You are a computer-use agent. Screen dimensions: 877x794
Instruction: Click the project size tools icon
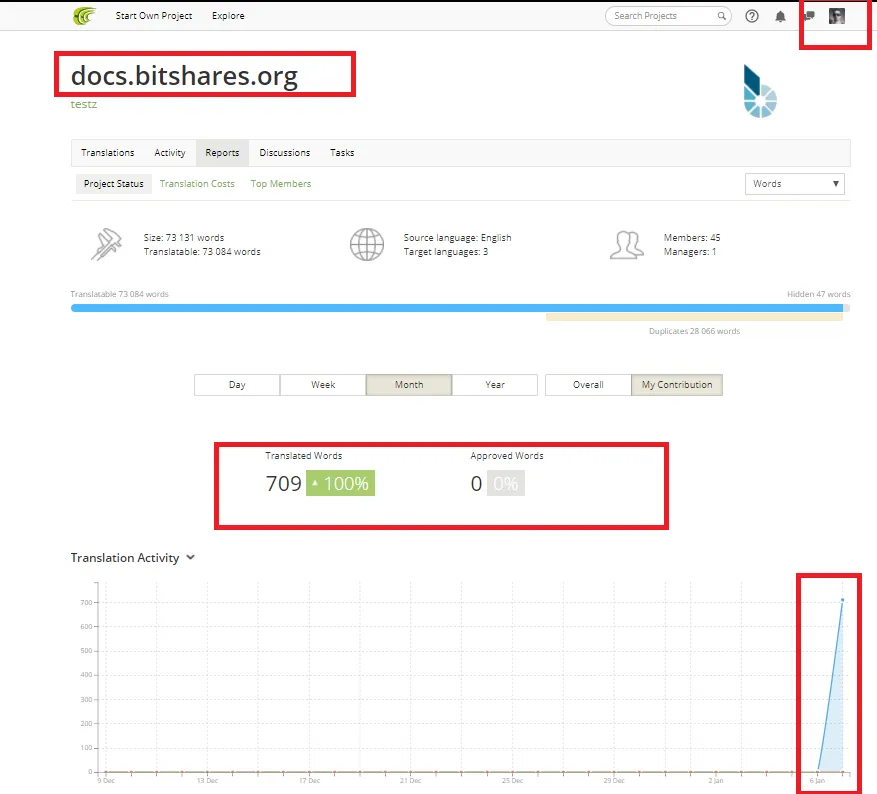pyautogui.click(x=106, y=244)
